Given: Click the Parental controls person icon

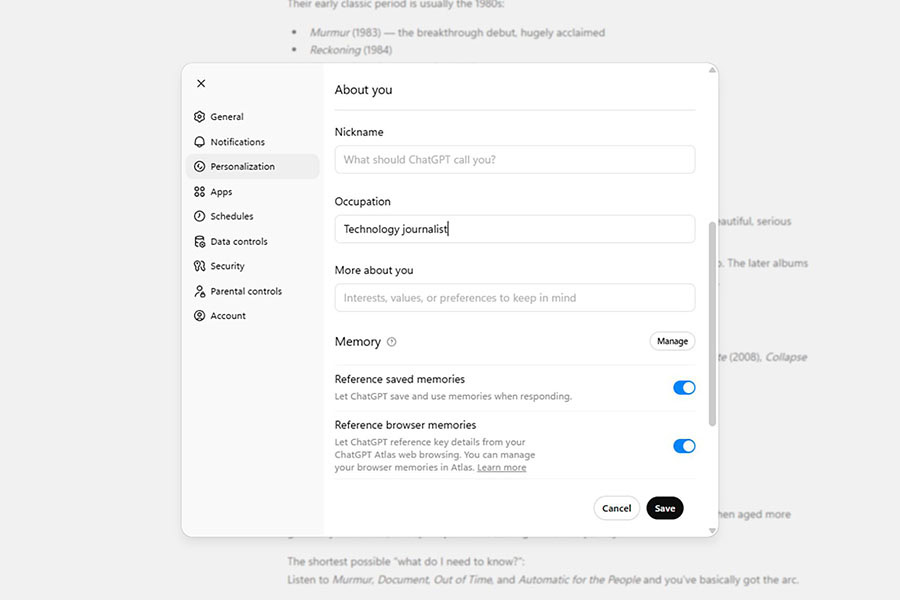Looking at the screenshot, I should coord(199,291).
